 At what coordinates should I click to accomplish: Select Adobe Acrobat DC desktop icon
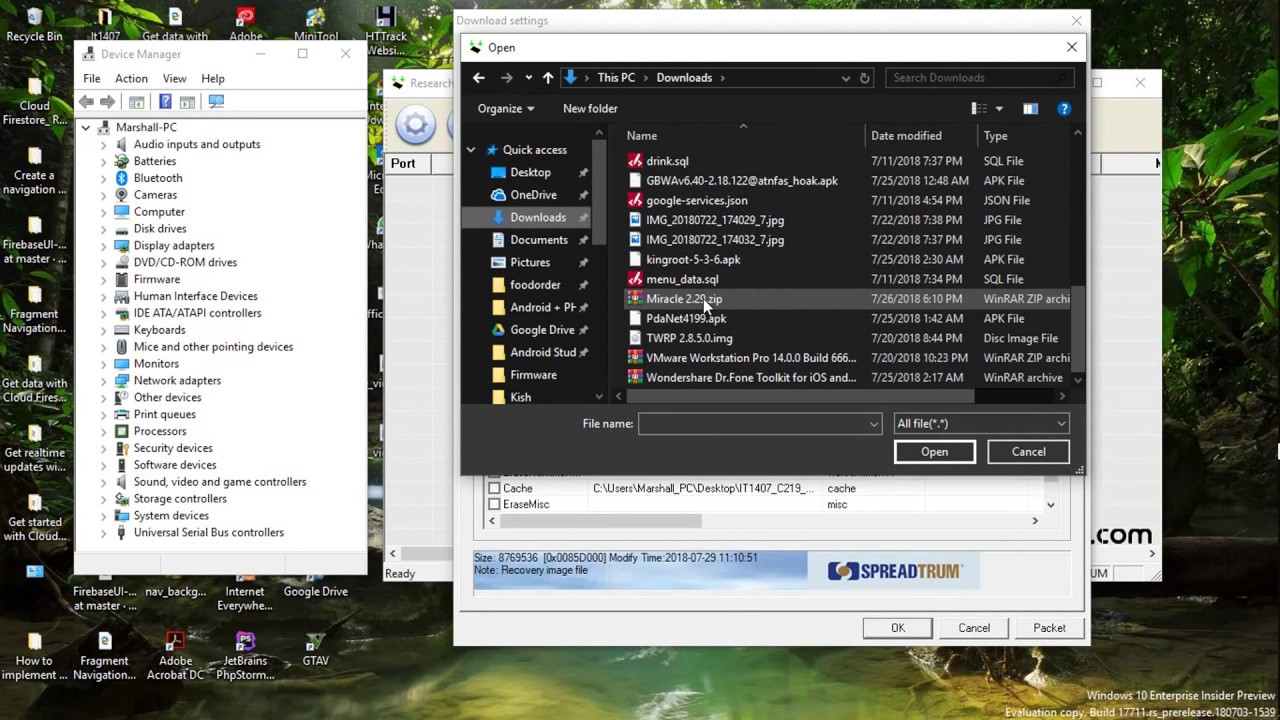coord(175,657)
